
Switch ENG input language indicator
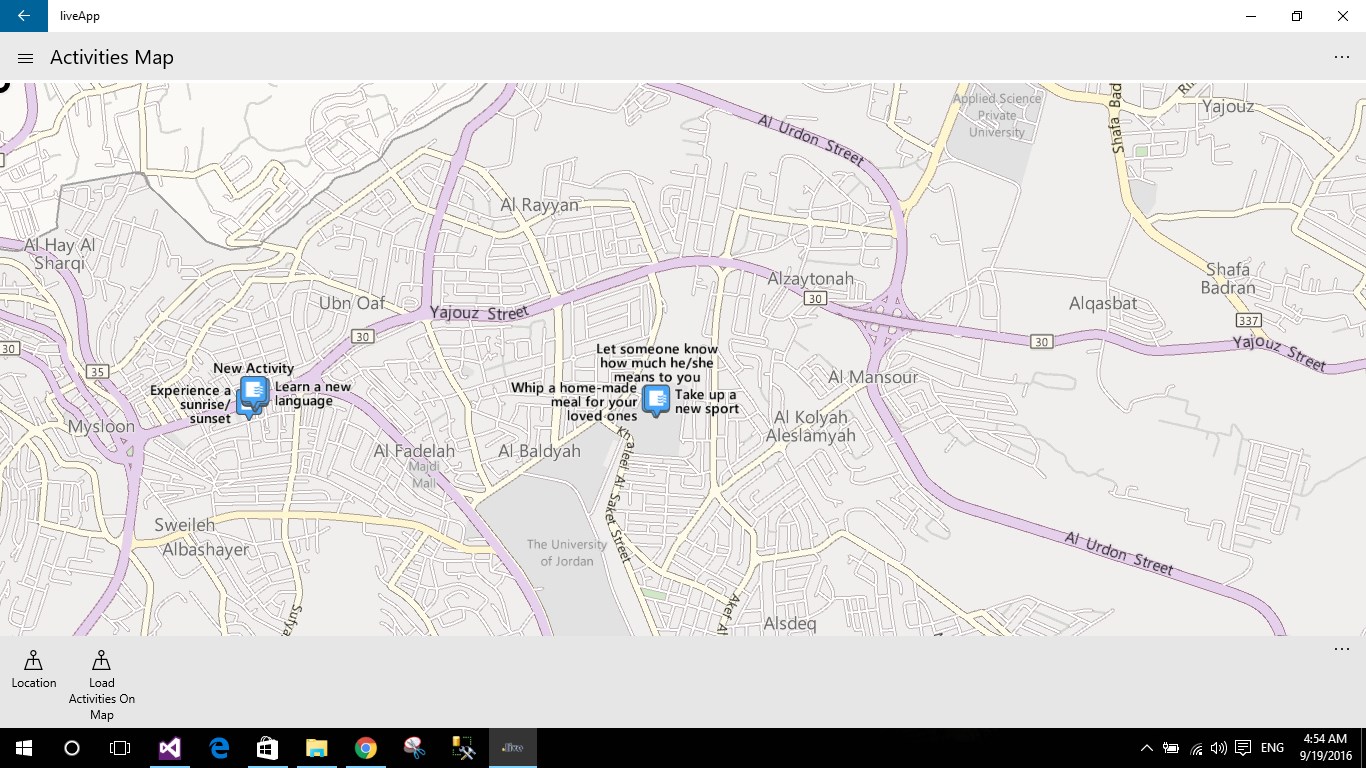pos(1272,748)
